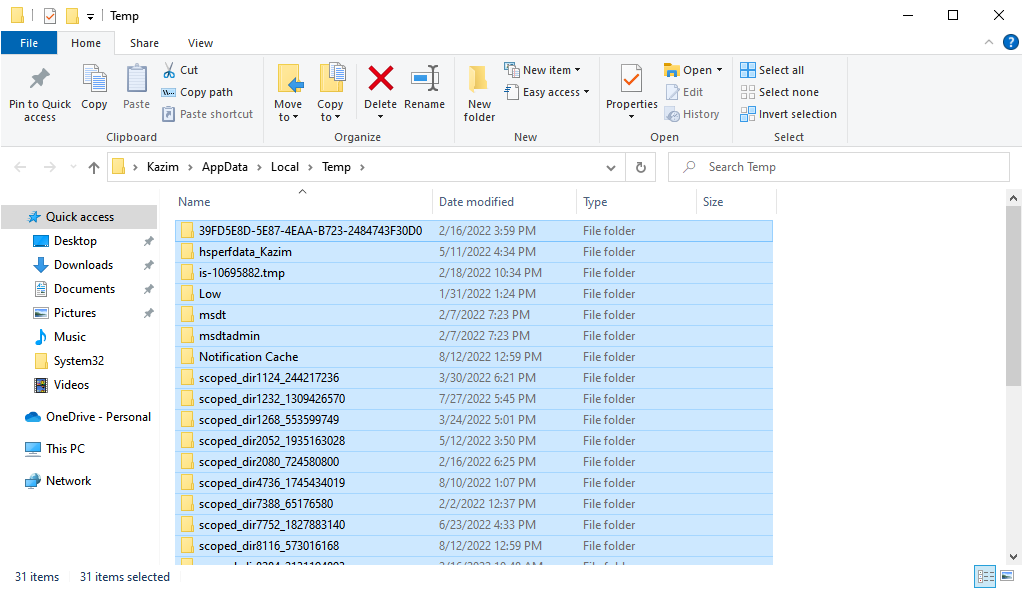This screenshot has width=1023, height=589.
Task: Click the Up one level arrow
Action: 94,168
